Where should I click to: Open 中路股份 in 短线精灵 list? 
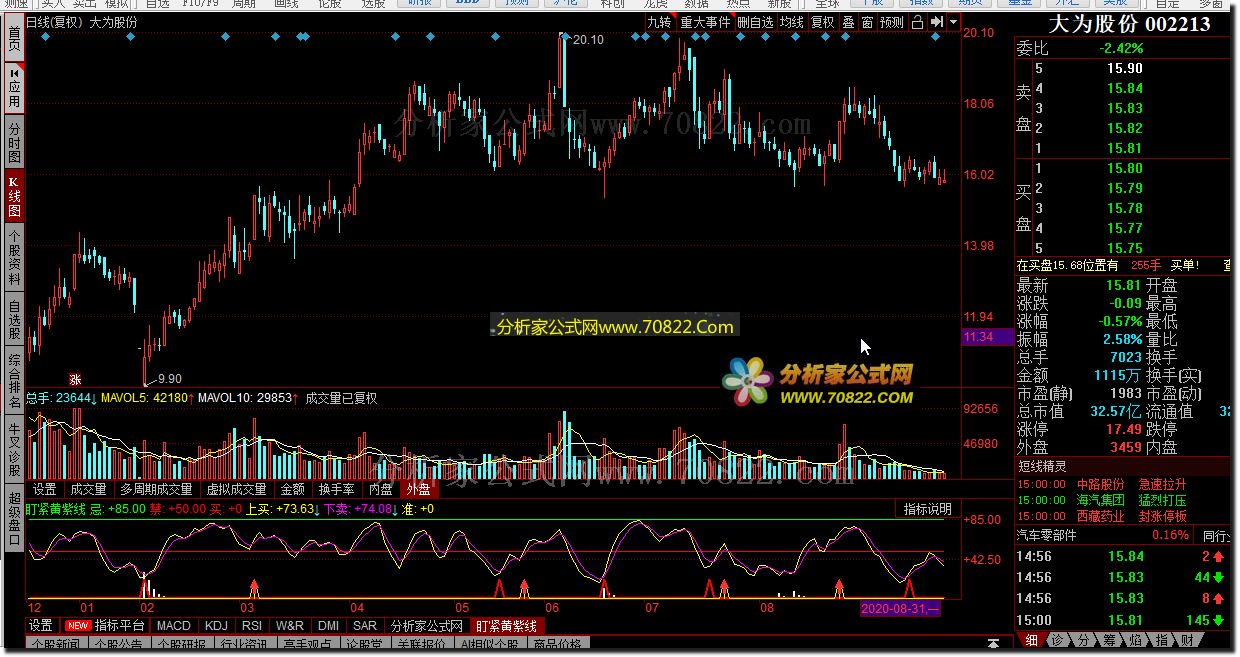tap(1101, 485)
